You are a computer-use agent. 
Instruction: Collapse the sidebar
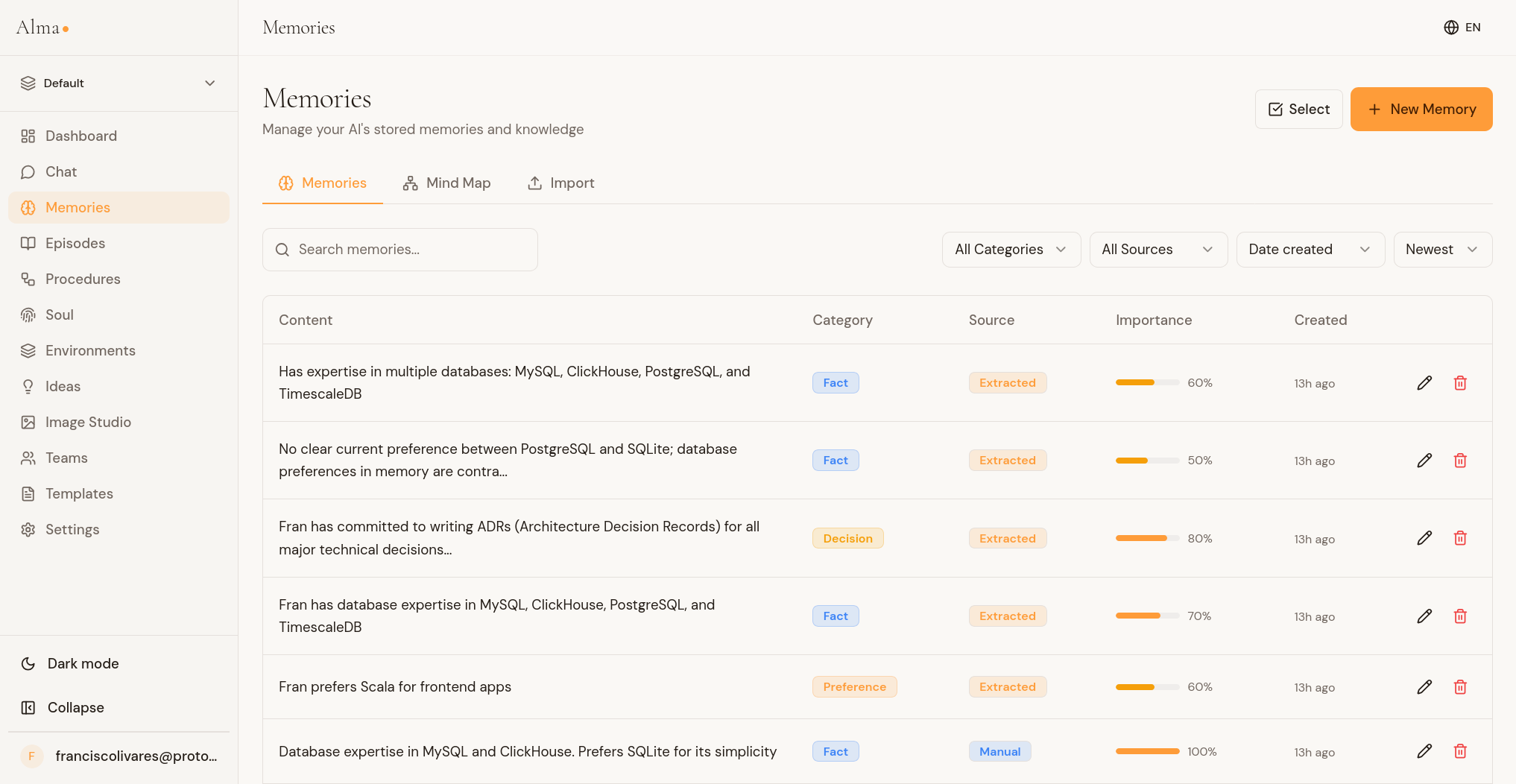119,707
